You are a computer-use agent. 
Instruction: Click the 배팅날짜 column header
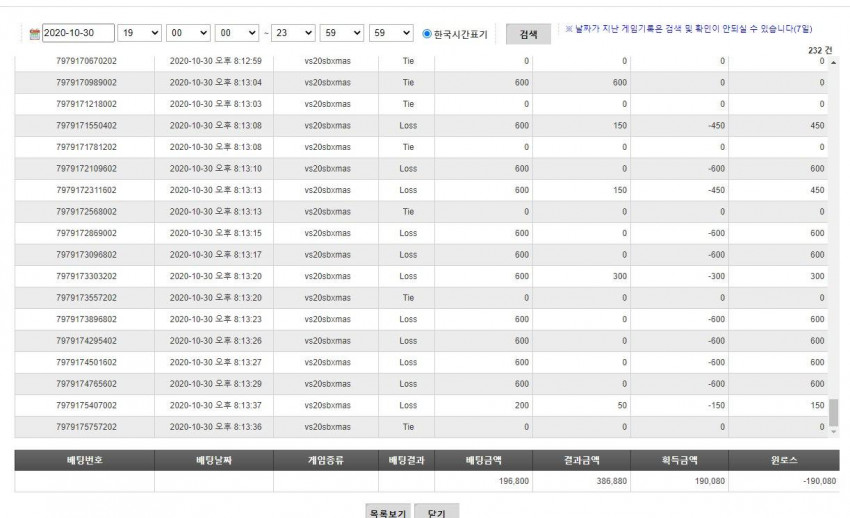coord(214,460)
